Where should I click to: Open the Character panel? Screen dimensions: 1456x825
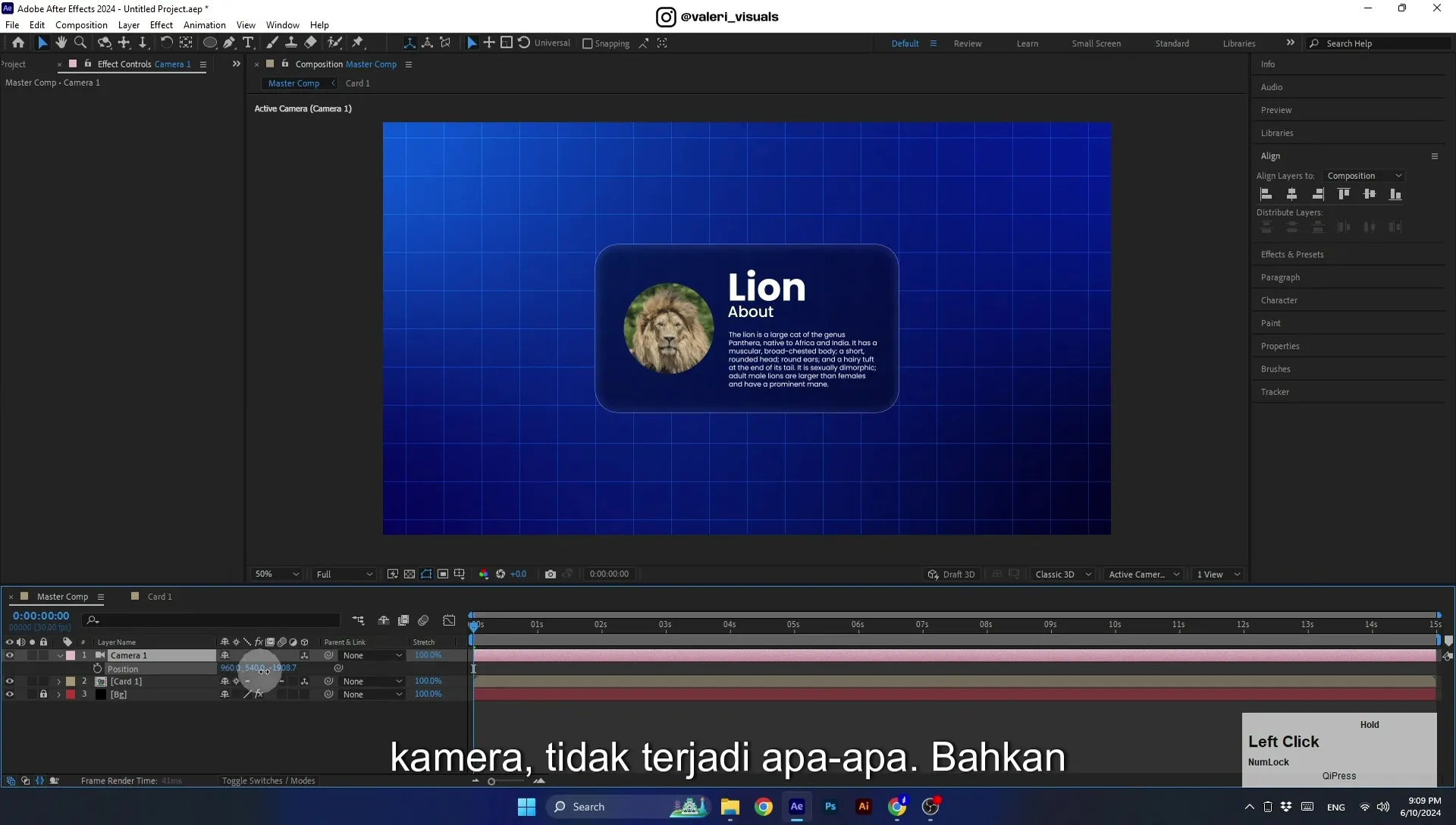(1279, 300)
